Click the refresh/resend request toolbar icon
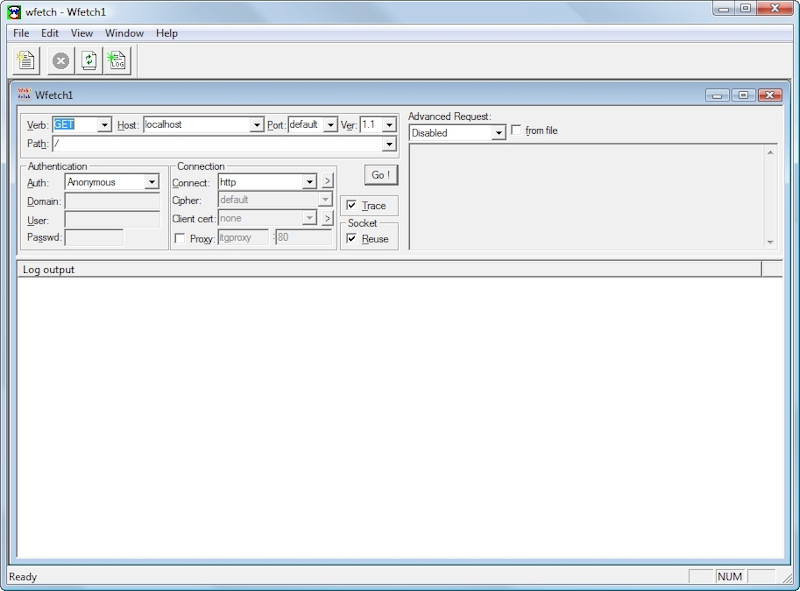The width and height of the screenshot is (800, 591). [x=89, y=60]
